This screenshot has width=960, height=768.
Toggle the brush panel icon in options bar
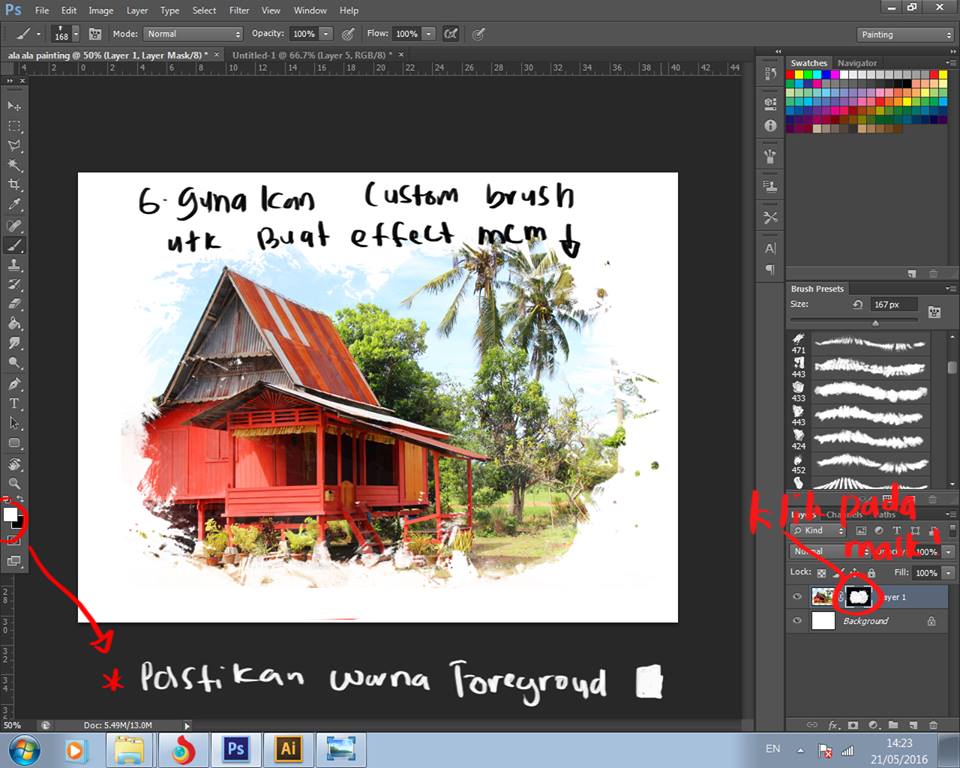95,34
